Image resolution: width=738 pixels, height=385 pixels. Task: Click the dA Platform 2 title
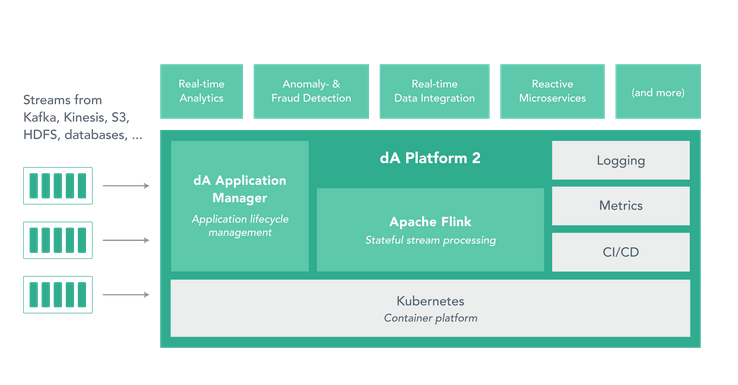click(x=430, y=158)
